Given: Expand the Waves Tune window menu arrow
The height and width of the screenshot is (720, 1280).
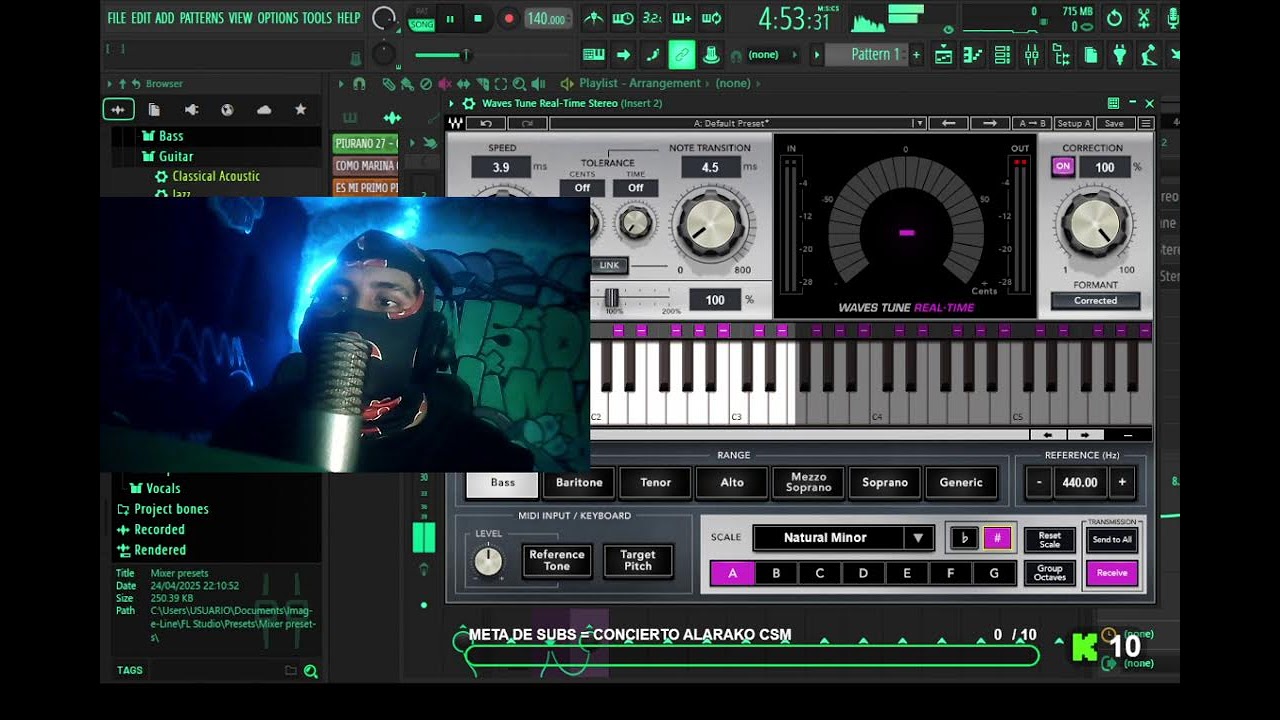Looking at the screenshot, I should 452,103.
